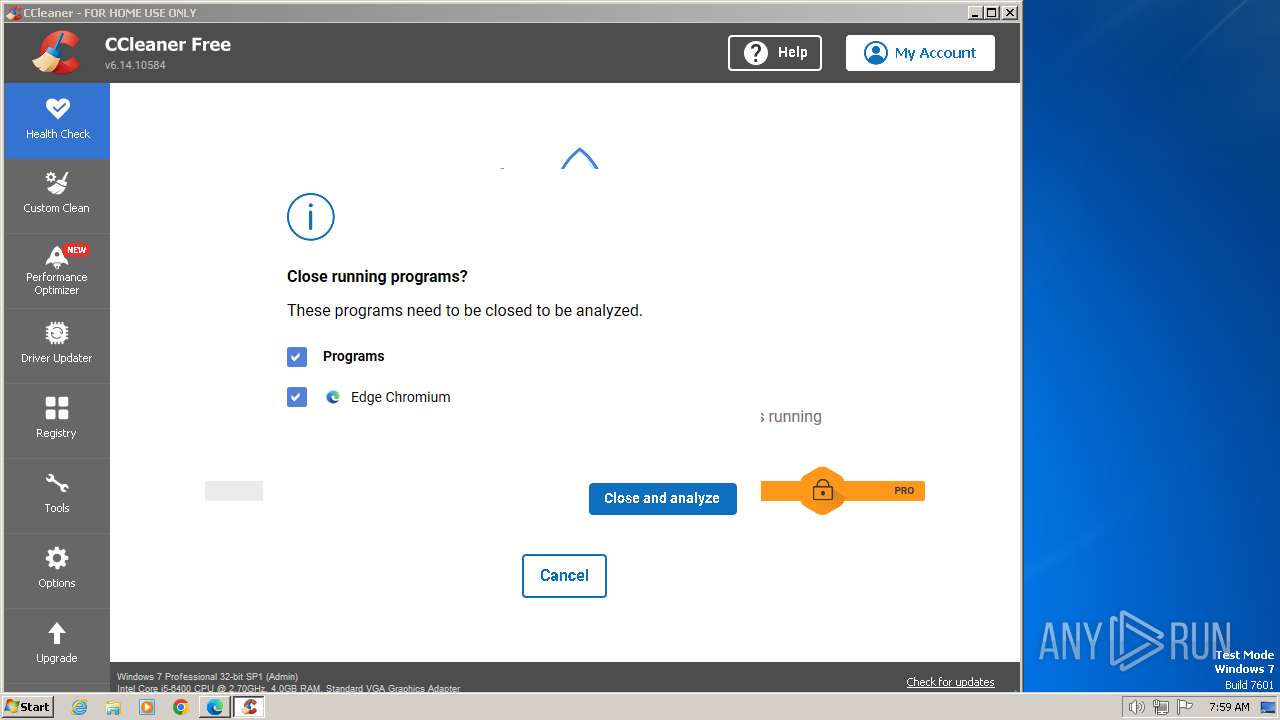The height and width of the screenshot is (720, 1280).
Task: Uncheck the Programs checkbox
Action: pos(297,357)
